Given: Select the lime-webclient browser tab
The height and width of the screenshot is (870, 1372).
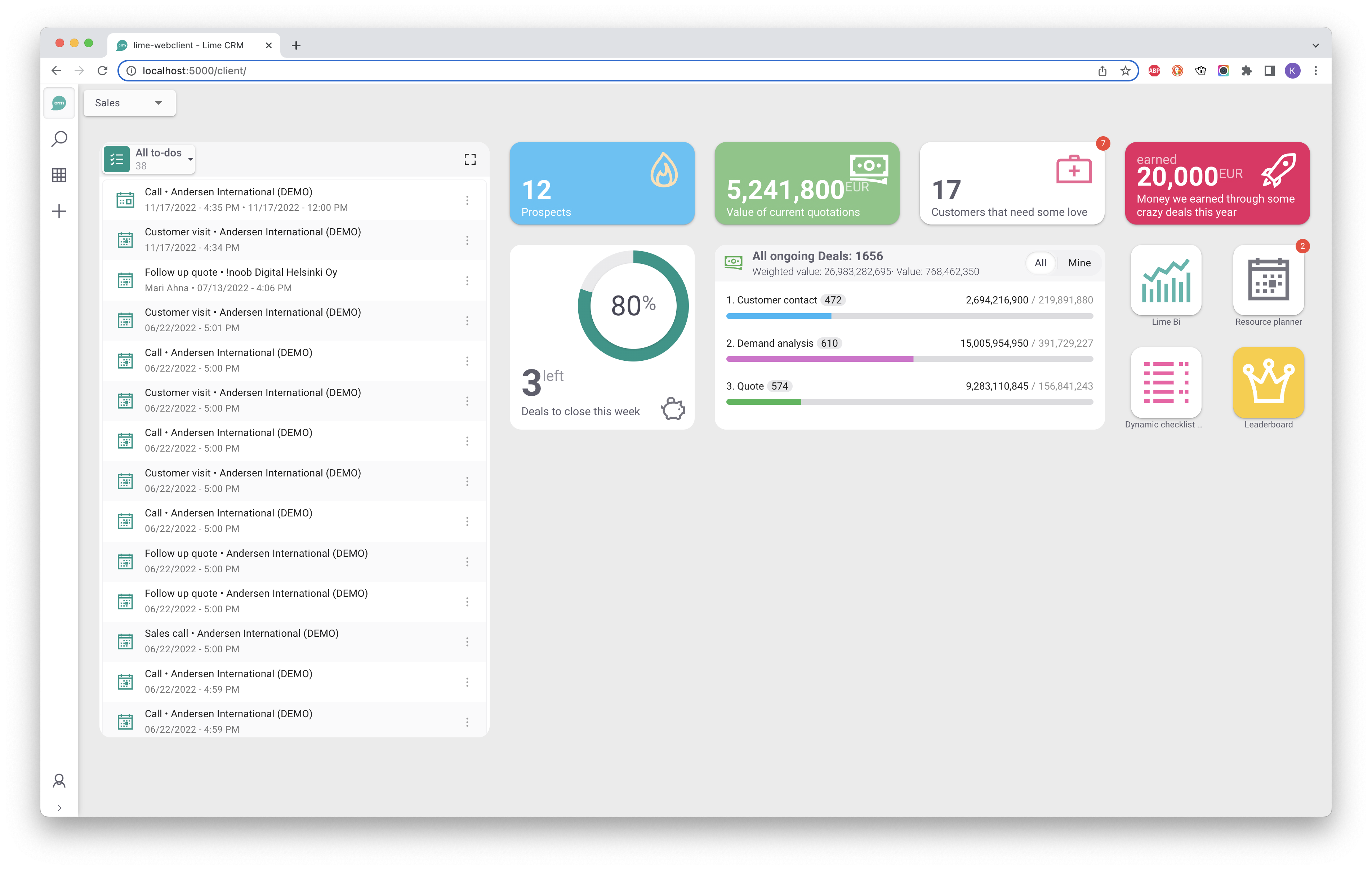Looking at the screenshot, I should [188, 45].
